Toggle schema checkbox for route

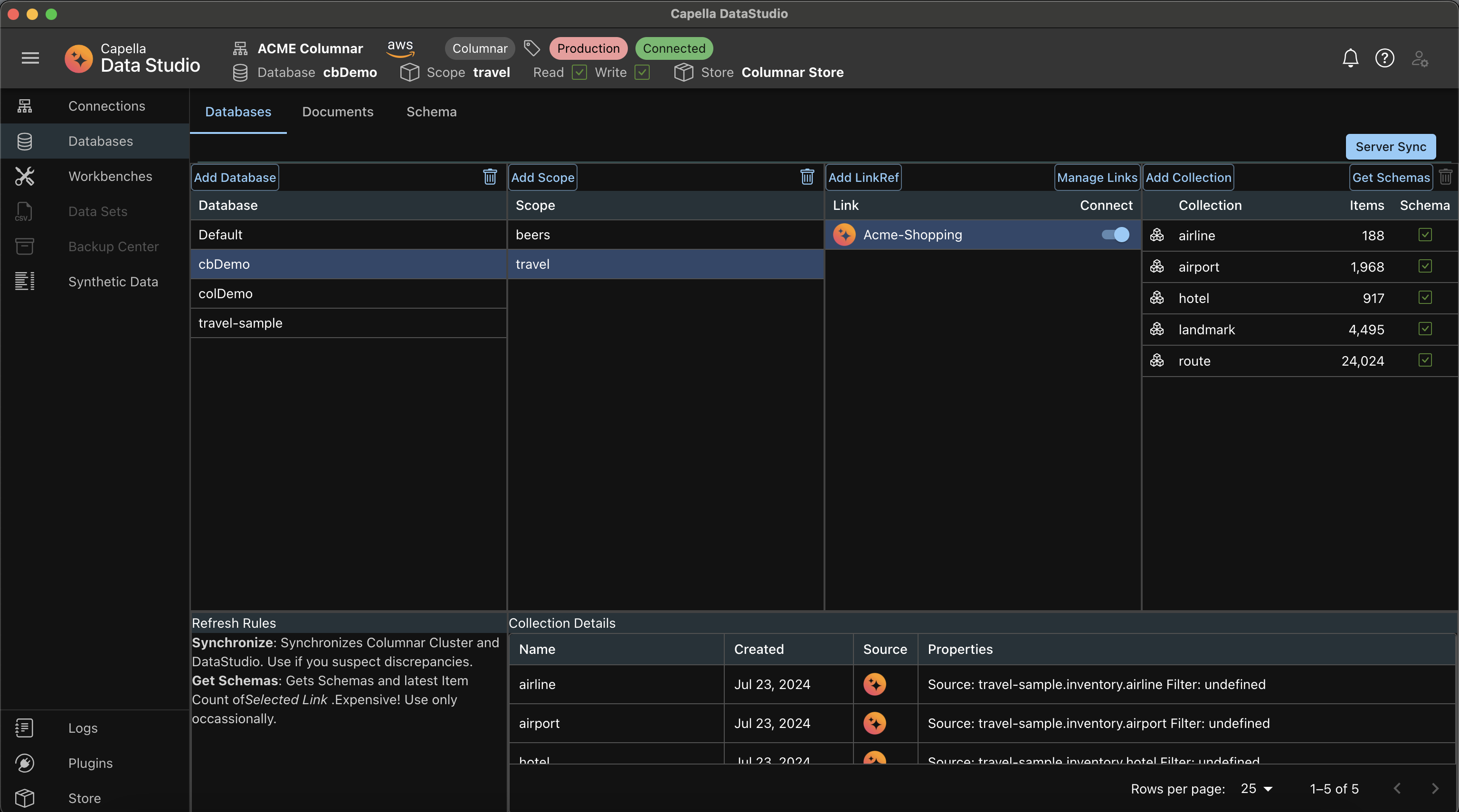[x=1425, y=360]
